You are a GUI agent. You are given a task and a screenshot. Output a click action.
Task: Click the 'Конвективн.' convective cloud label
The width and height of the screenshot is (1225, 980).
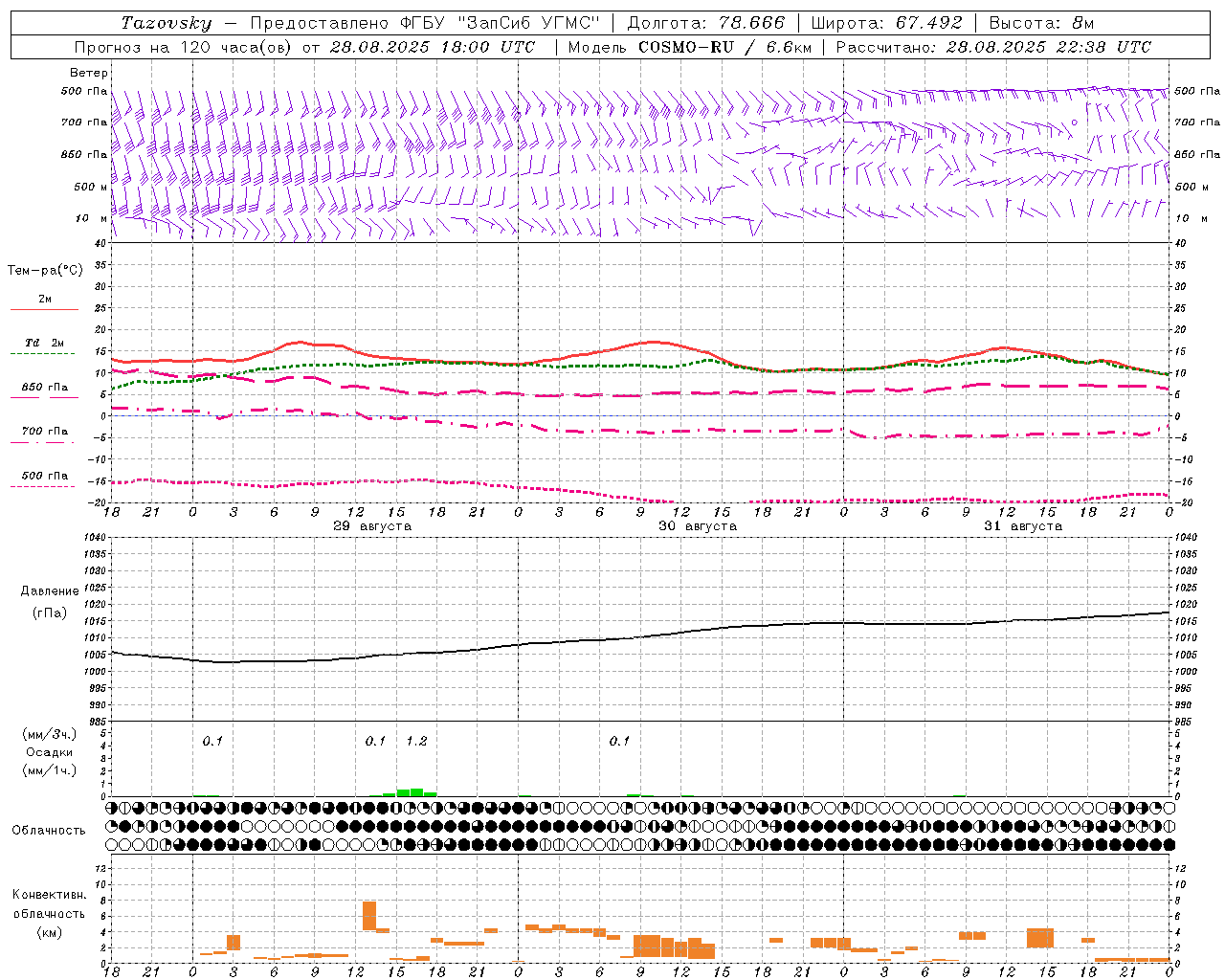pos(49,895)
